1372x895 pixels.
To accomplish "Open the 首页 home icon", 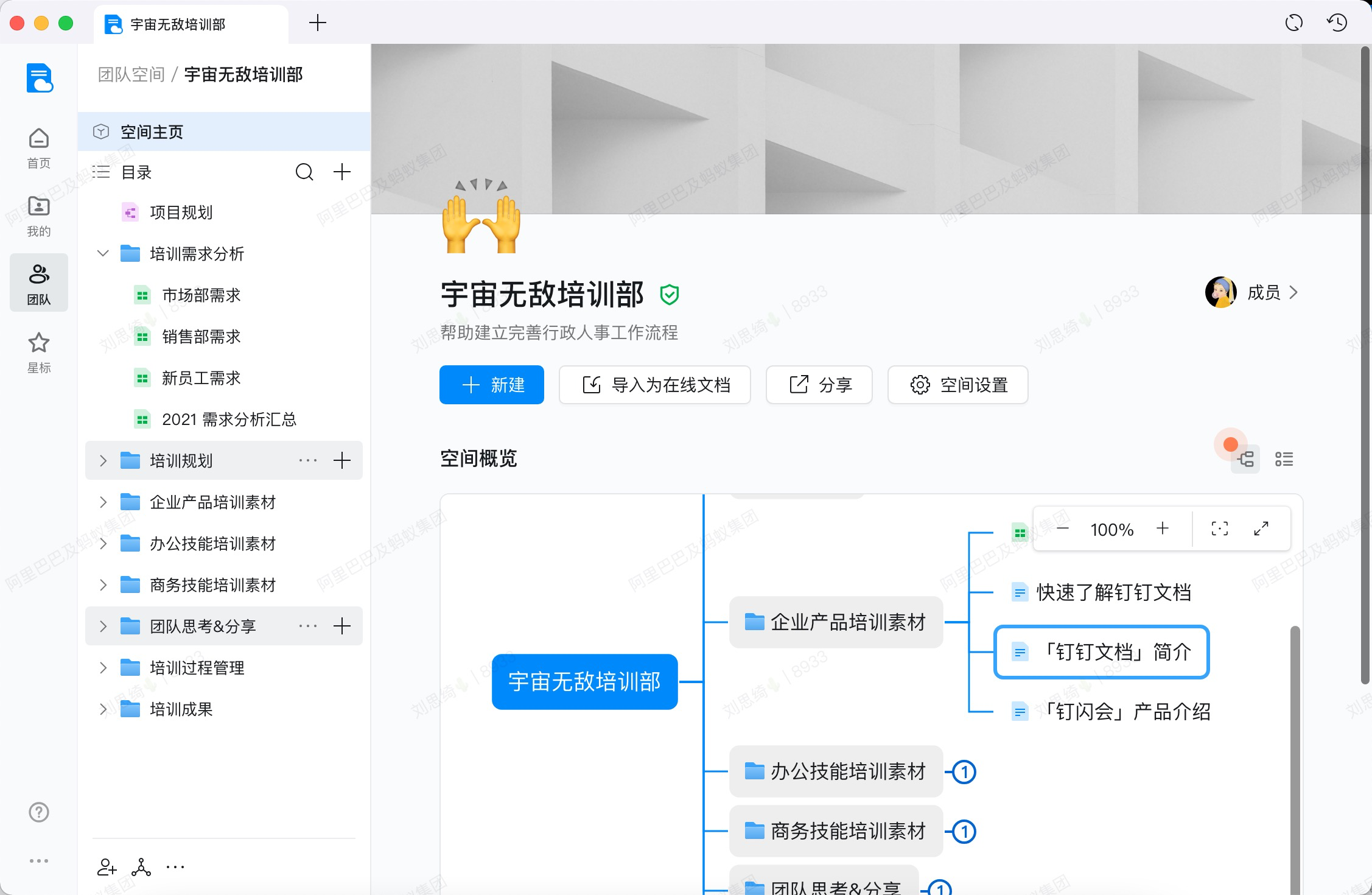I will tap(38, 145).
